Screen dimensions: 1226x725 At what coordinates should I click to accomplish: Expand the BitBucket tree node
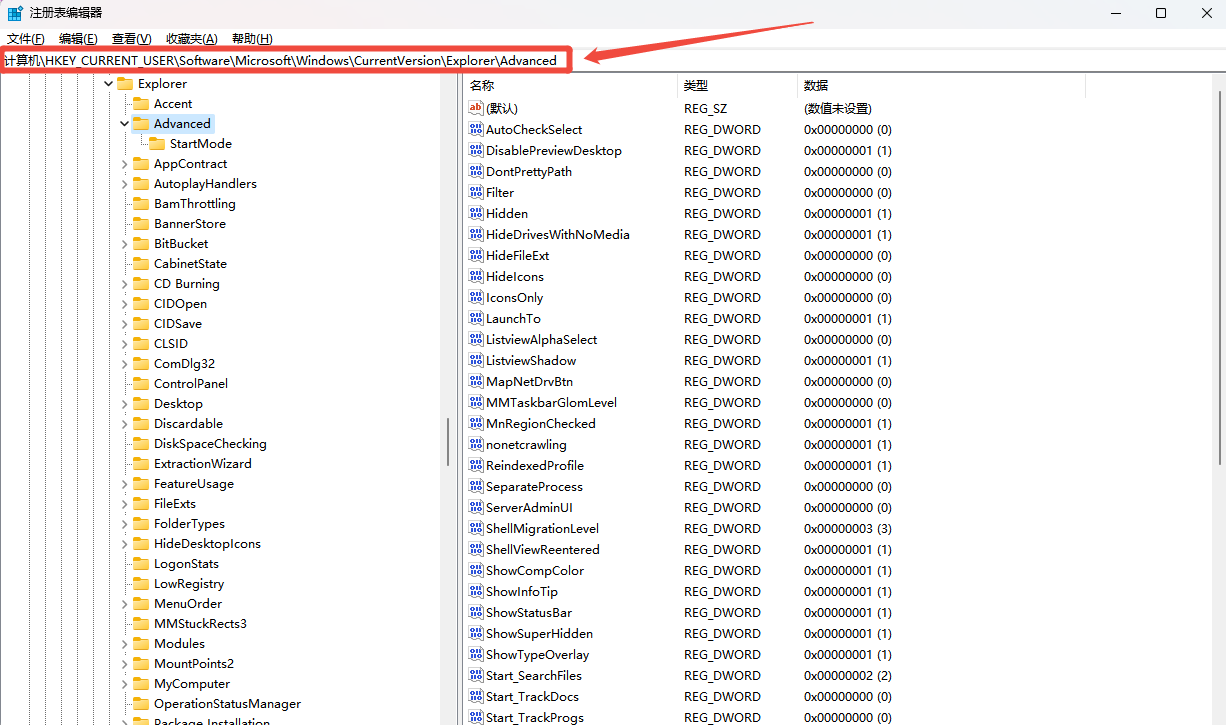[124, 244]
